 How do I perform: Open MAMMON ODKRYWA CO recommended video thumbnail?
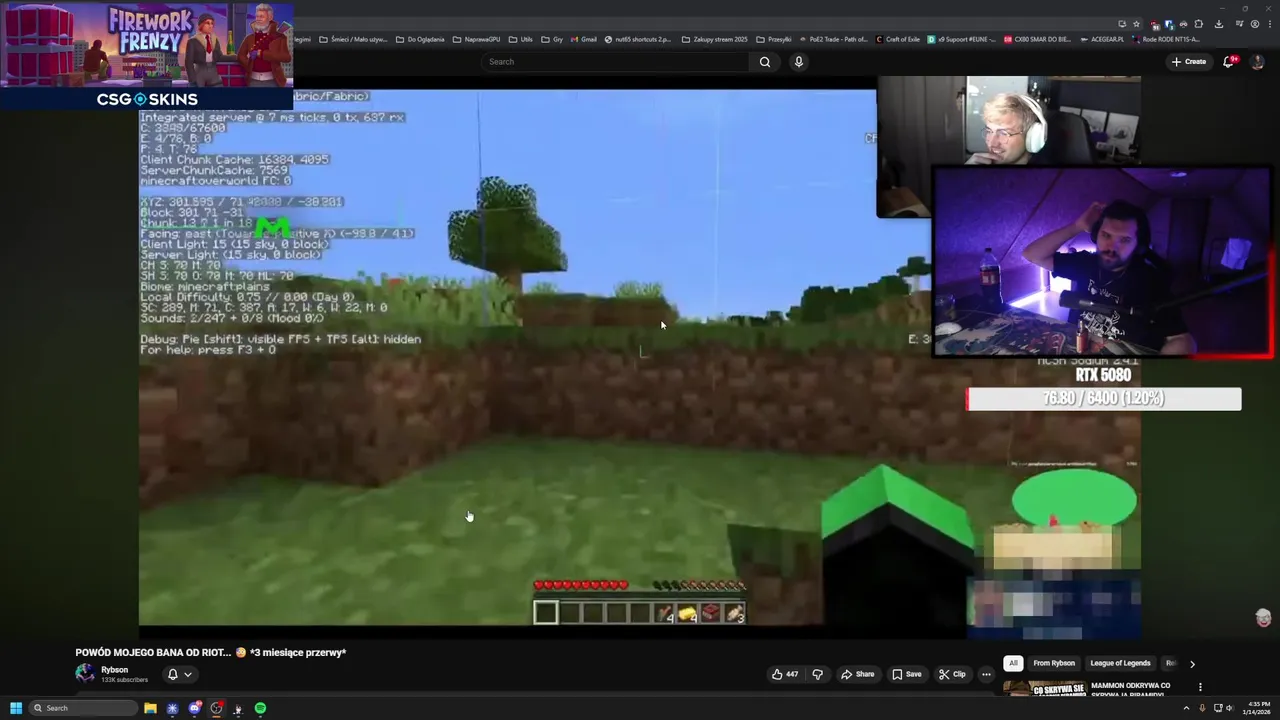point(1045,689)
